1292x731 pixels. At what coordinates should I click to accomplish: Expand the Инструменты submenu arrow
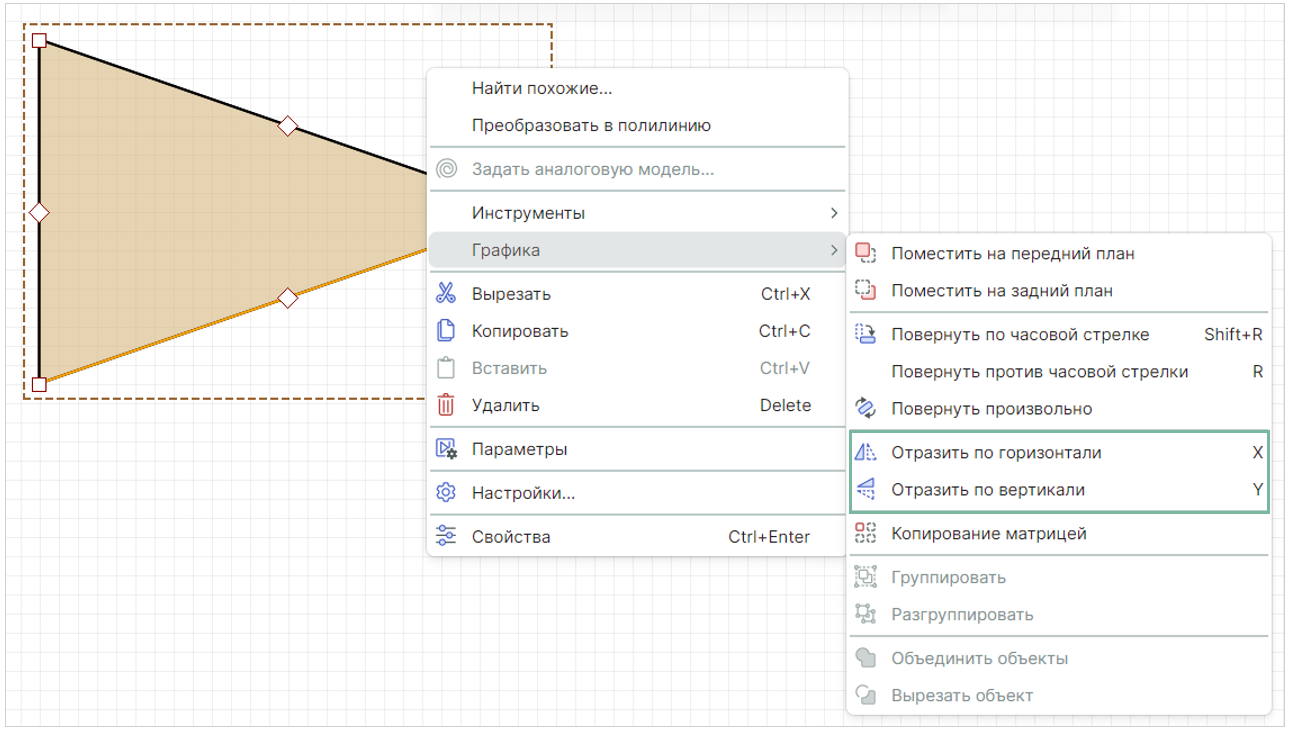click(x=834, y=213)
